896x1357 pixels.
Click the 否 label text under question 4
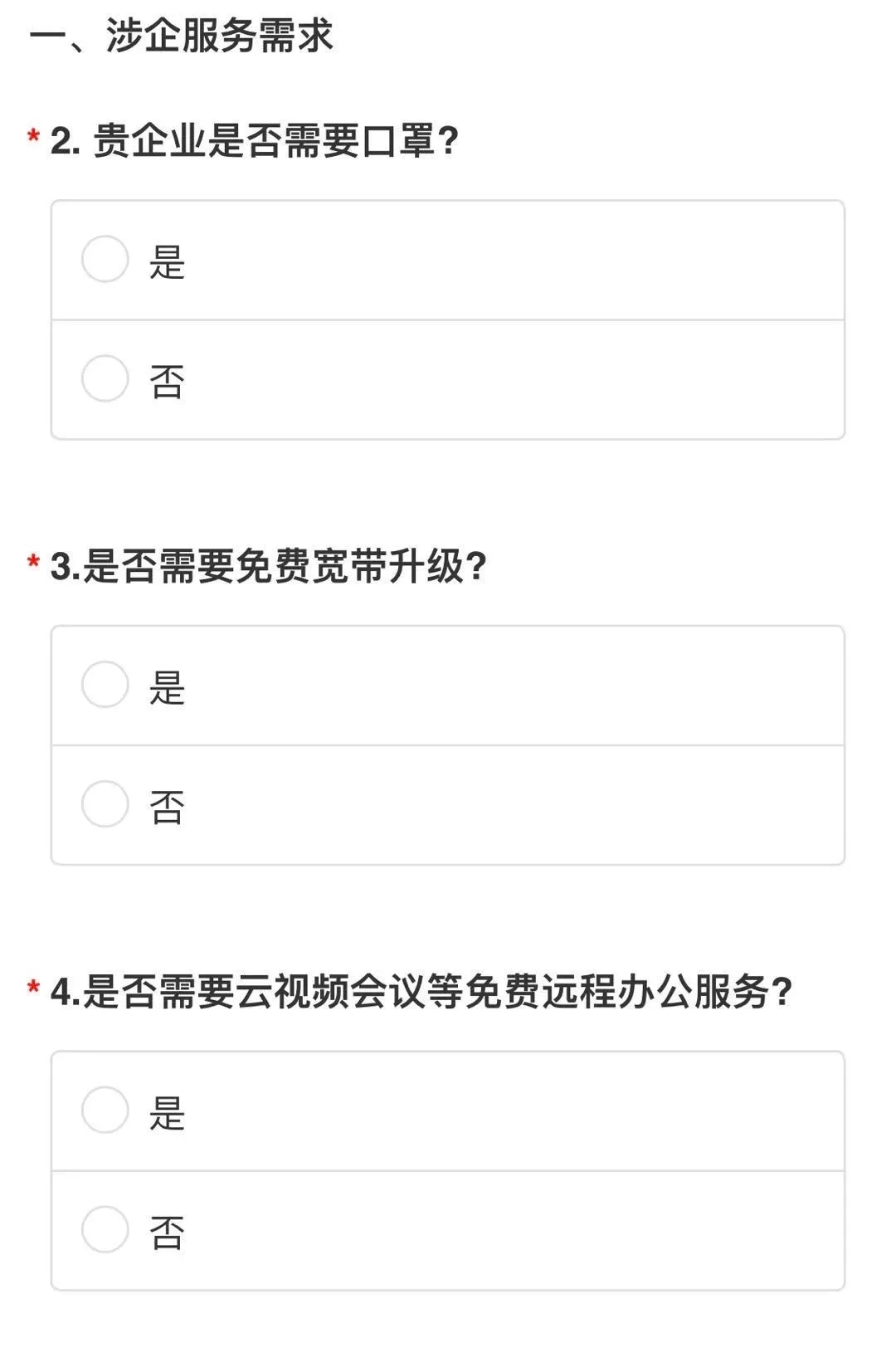[x=167, y=1233]
